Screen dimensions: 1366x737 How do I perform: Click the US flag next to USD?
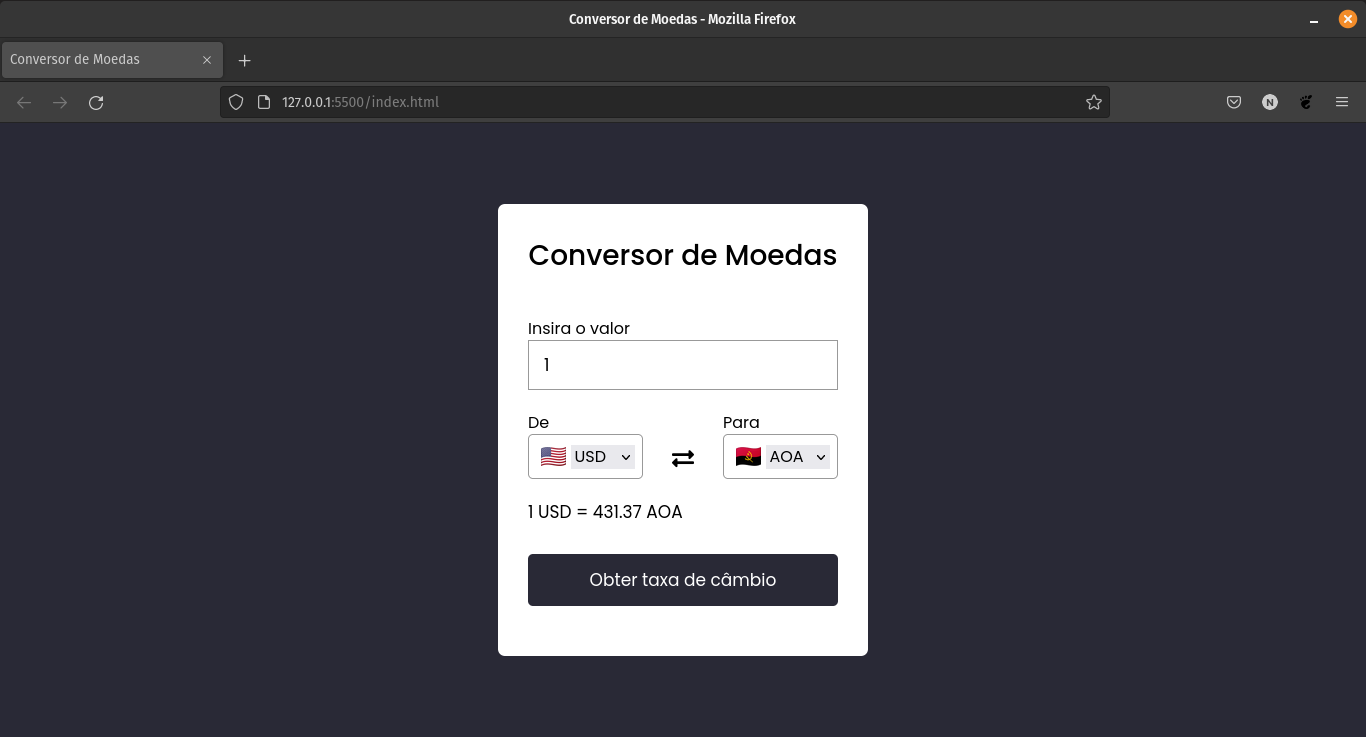[552, 456]
